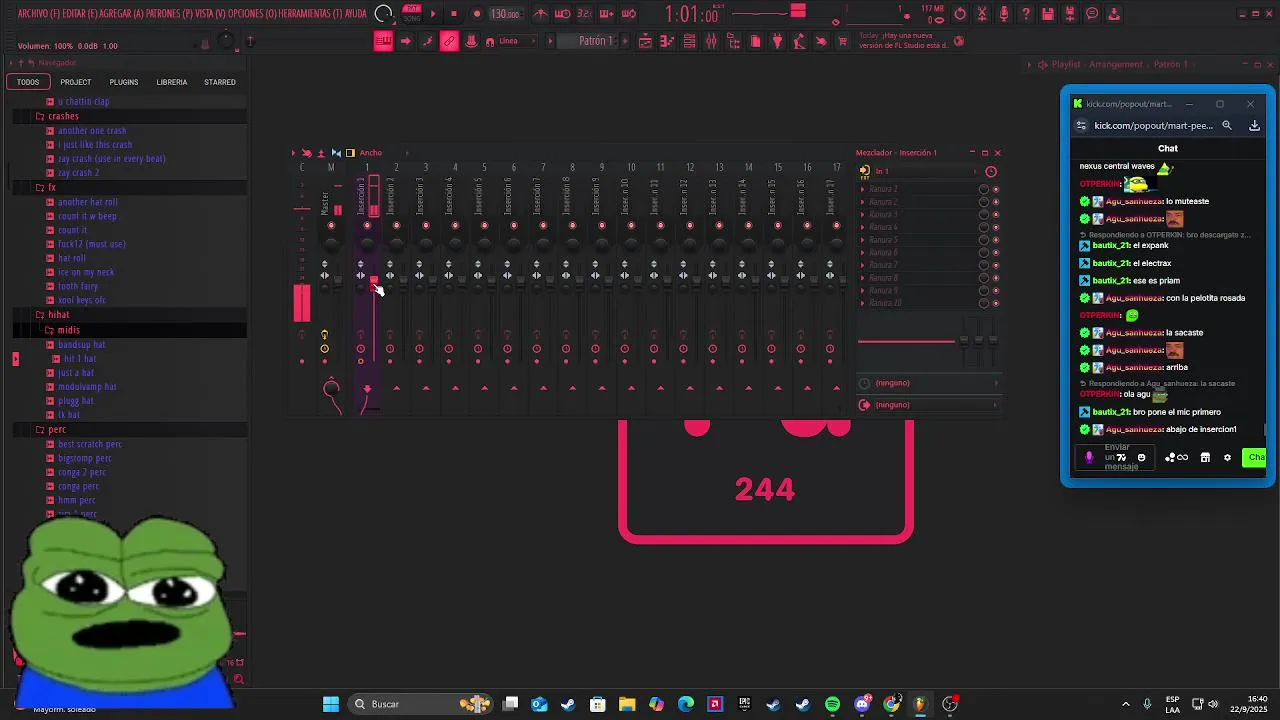Open the upper (ninguno) selector
Viewport: 1280px width, 720px height.
pos(928,383)
